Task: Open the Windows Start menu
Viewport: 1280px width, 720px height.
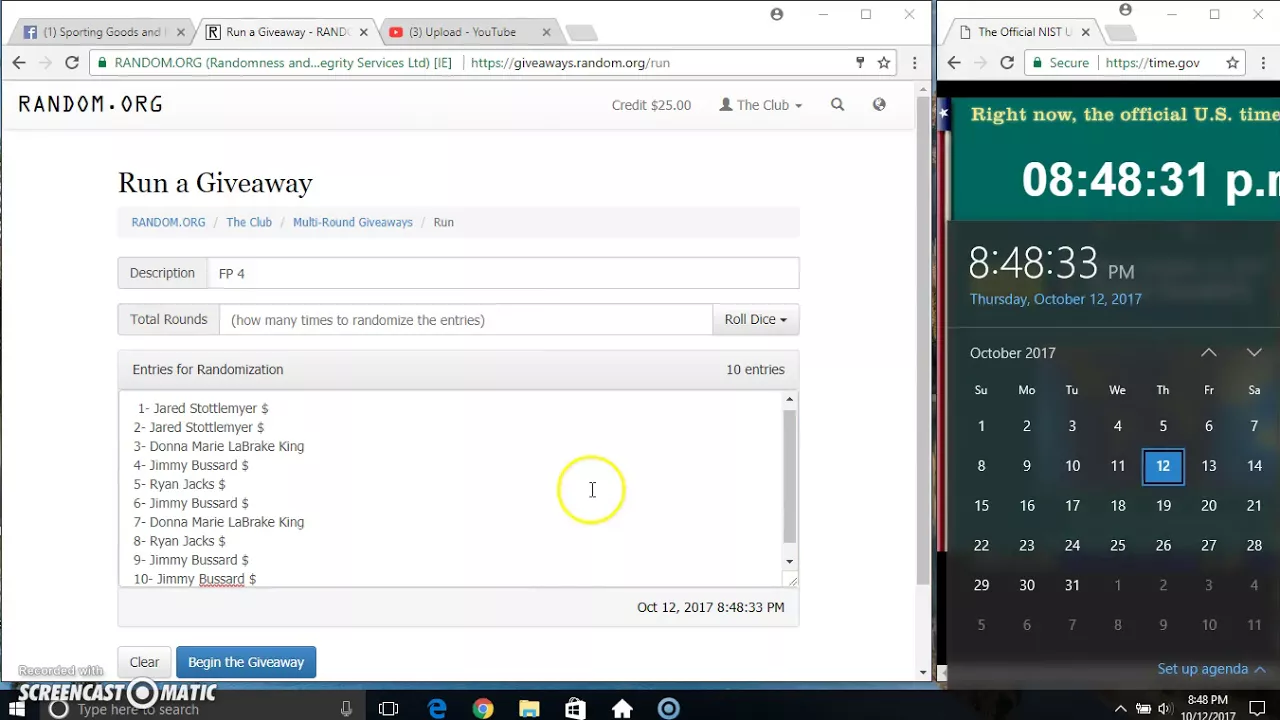Action: (17, 709)
